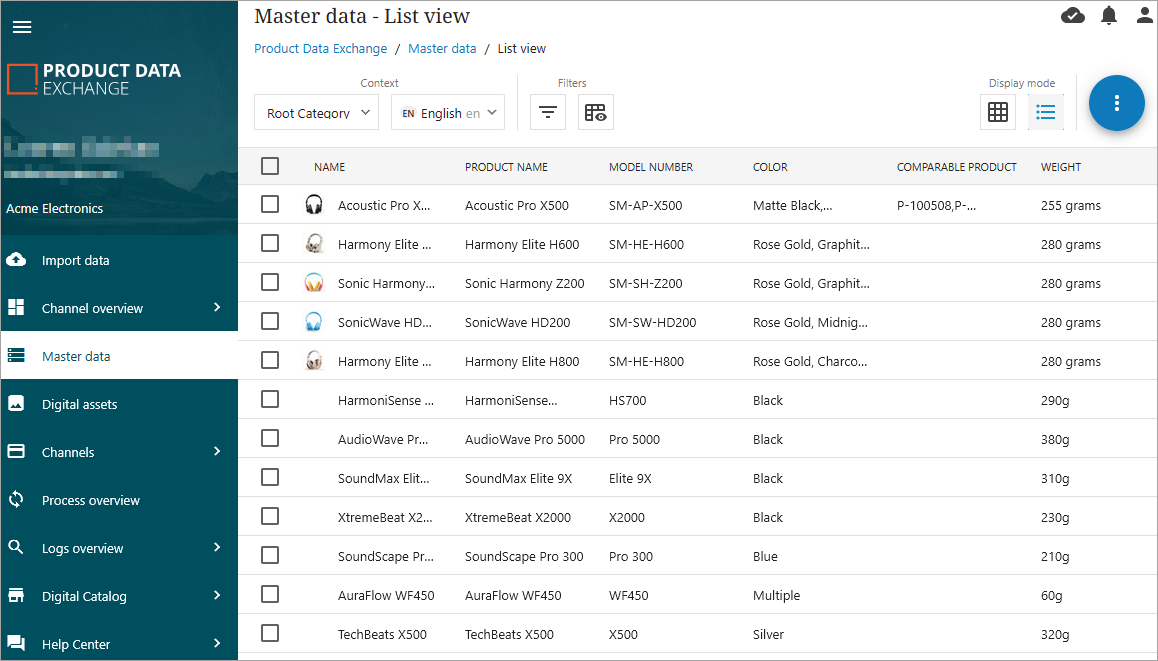Open the Root Category context dropdown
Screen dimensions: 1158x661
(x=316, y=113)
